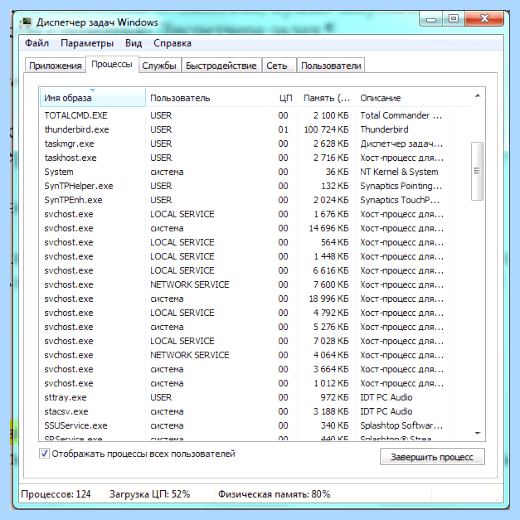520x520 pixels.
Task: Click the Total Commander description cell
Action: [x=401, y=115]
